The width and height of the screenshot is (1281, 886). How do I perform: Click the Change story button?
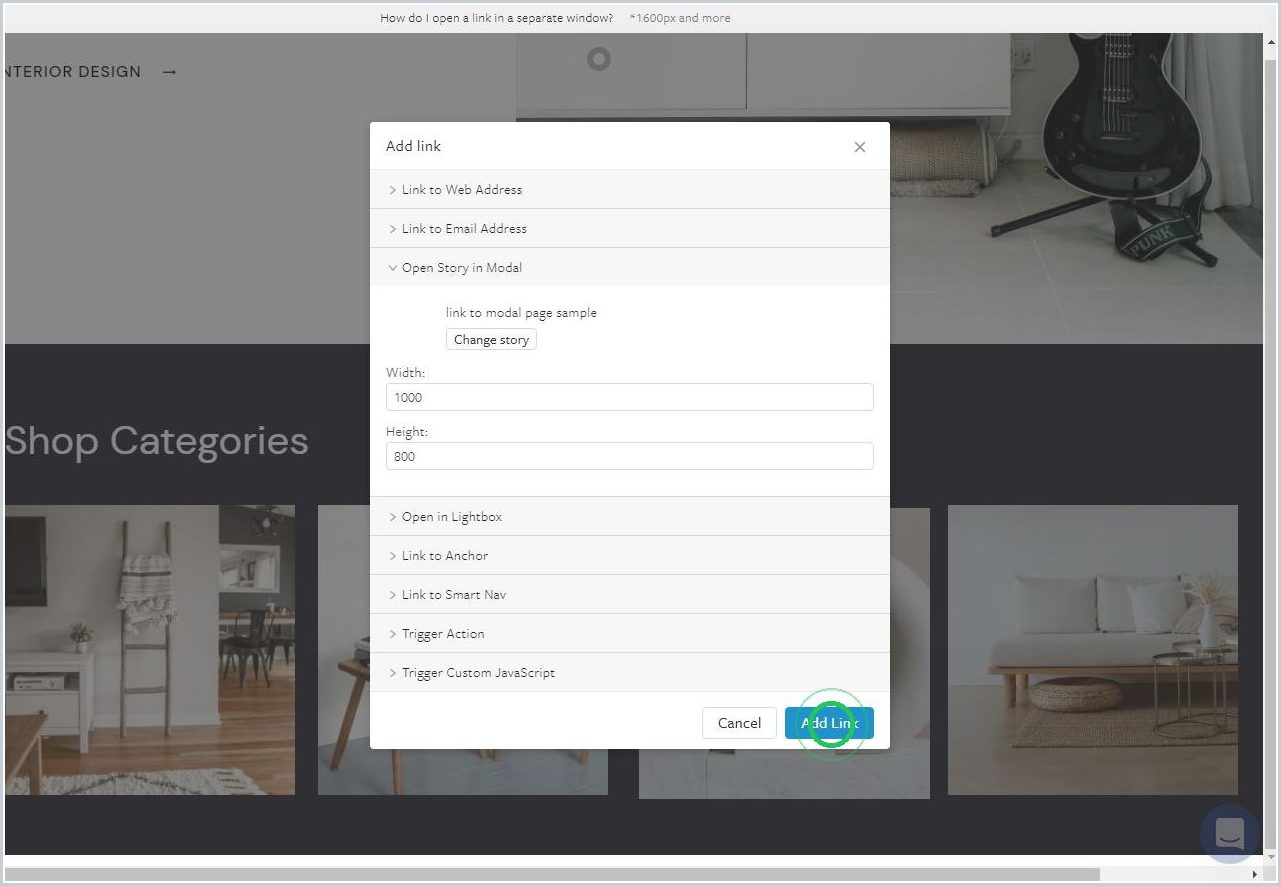coord(491,339)
